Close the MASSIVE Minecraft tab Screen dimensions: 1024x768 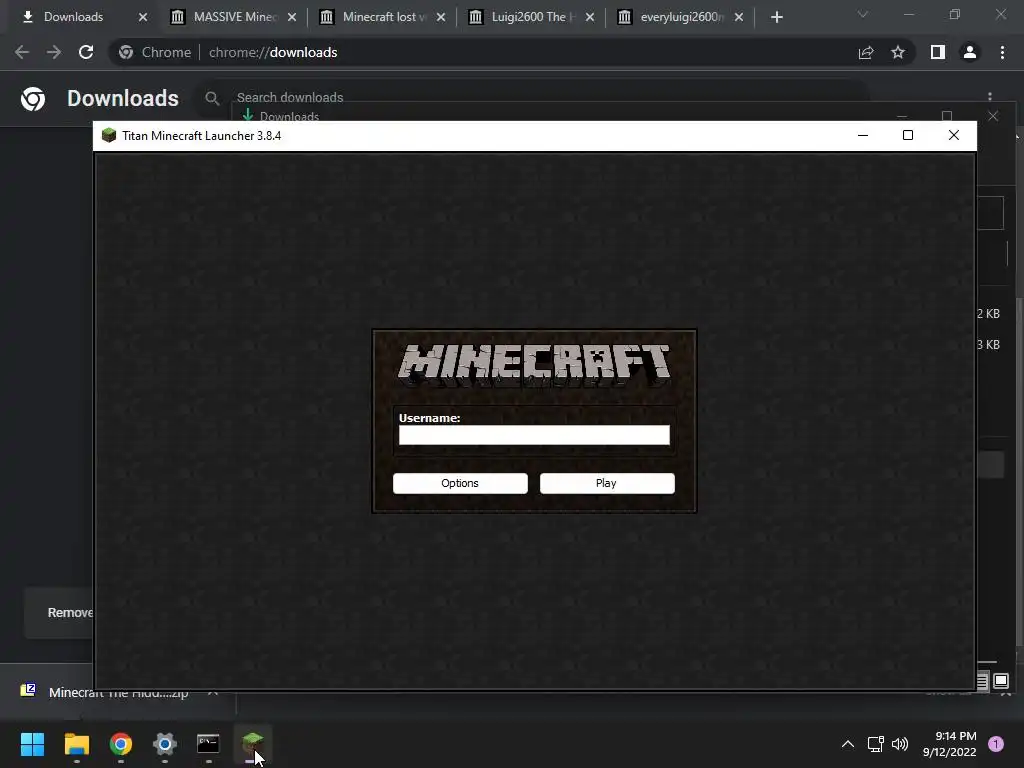(292, 17)
